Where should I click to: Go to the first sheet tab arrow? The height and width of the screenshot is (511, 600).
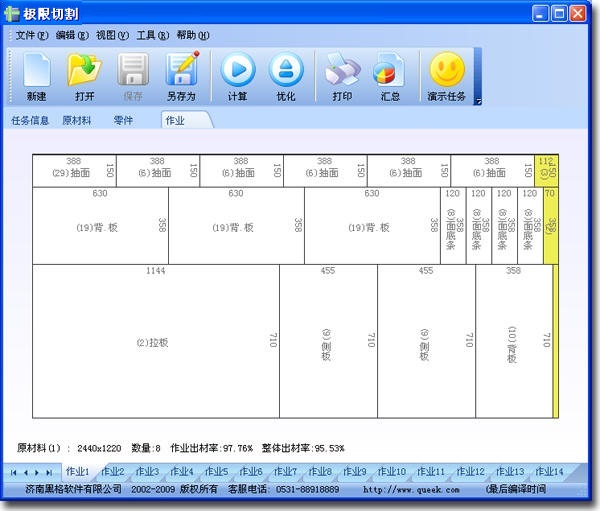(x=13, y=472)
